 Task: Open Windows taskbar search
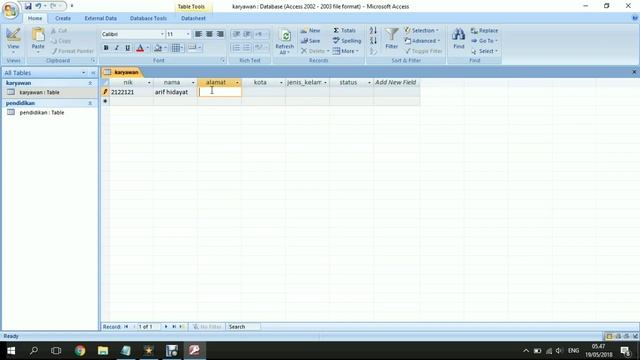click(x=34, y=351)
